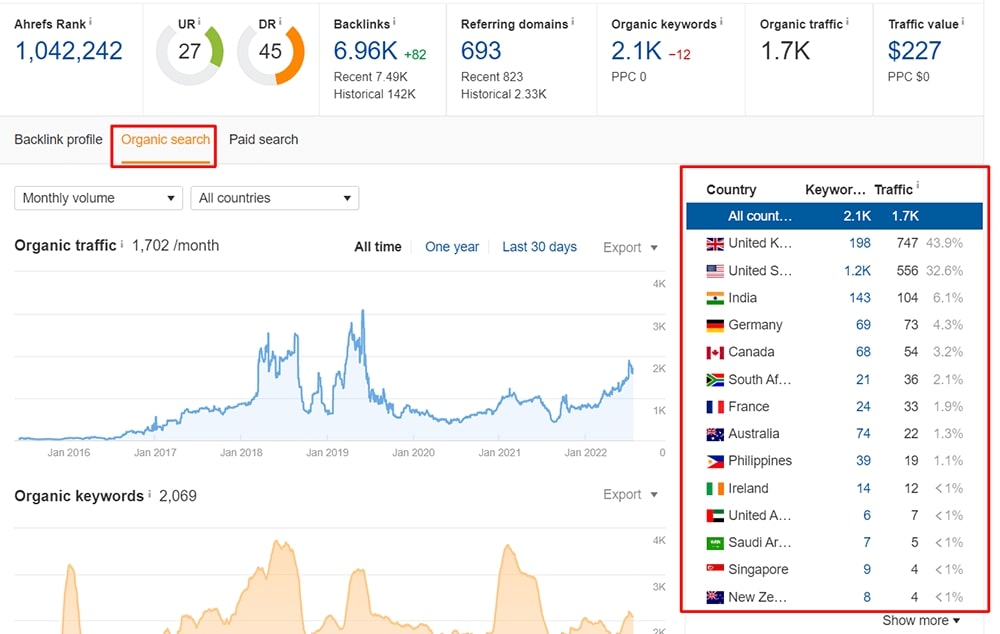Click info icon beside Organic traffic chart title

click(122, 244)
